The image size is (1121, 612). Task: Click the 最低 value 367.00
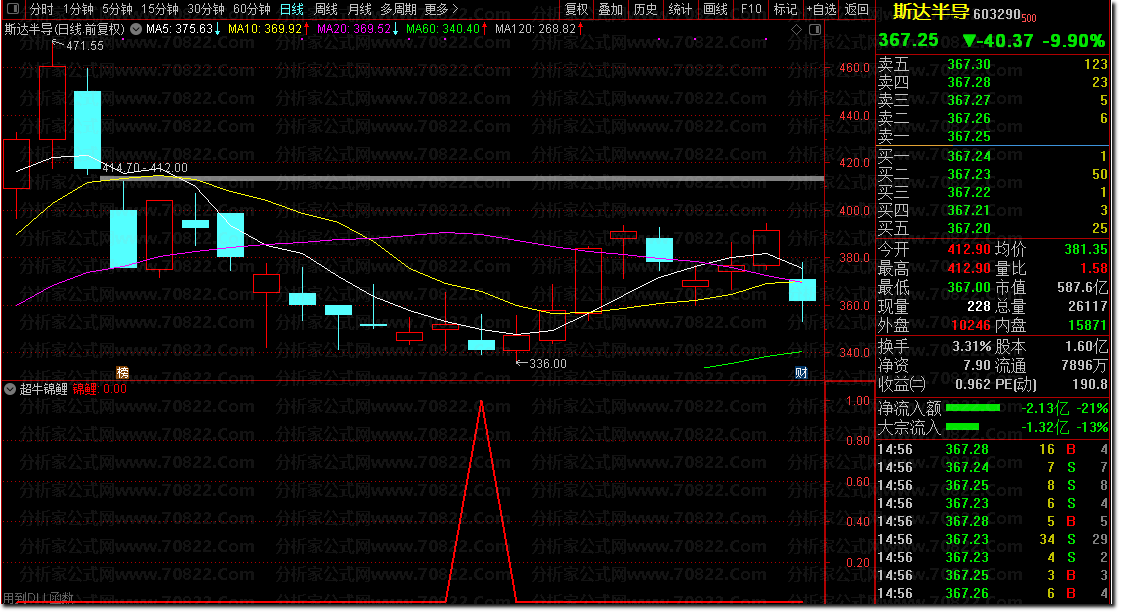click(x=969, y=287)
